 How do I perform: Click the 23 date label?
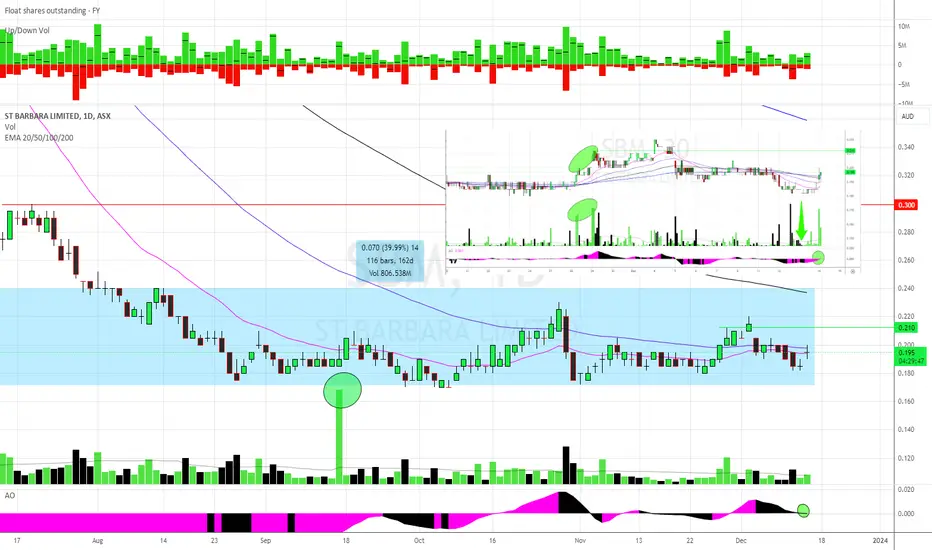click(215, 540)
